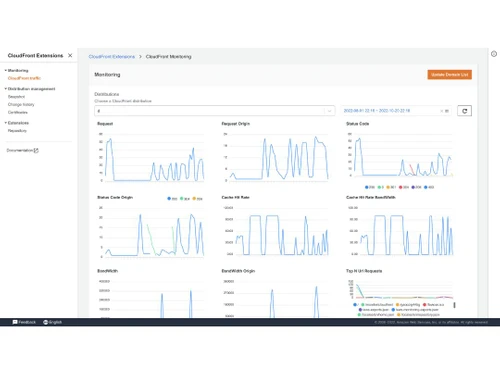Image resolution: width=500 pixels, height=375 pixels.
Task: Click the Monitoring panel heading
Action: coord(107,75)
